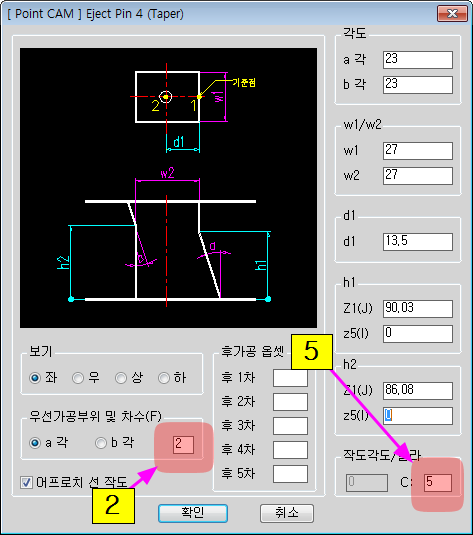Click the 취소 button

[287, 513]
